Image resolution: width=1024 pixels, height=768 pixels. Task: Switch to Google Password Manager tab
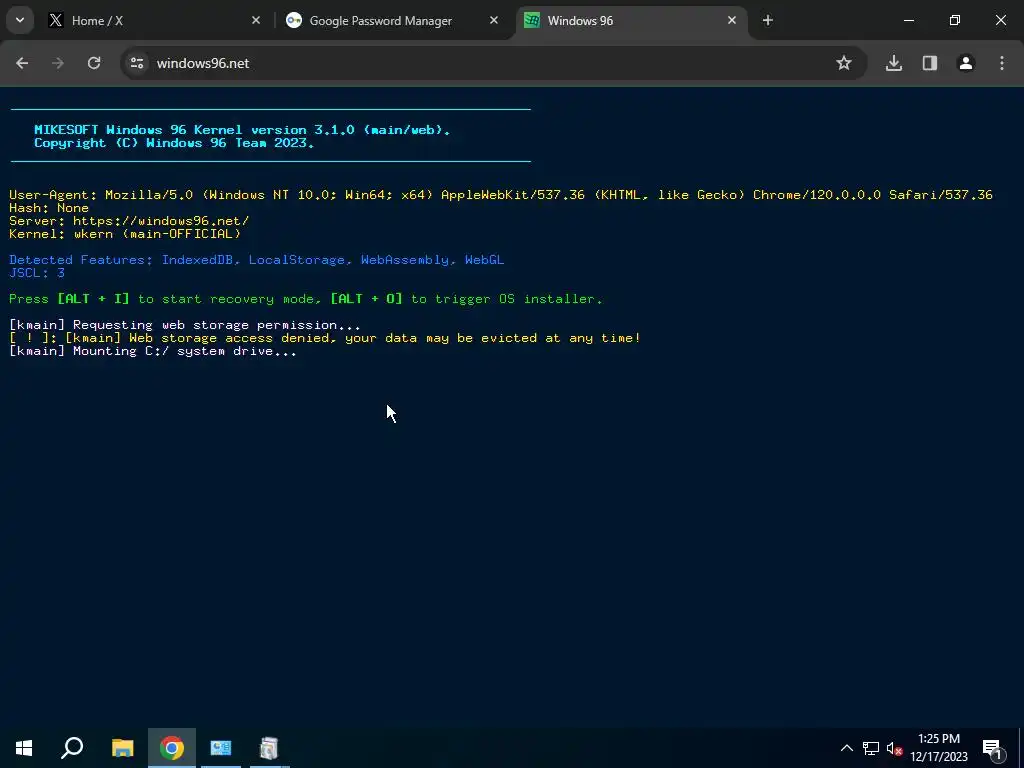click(x=392, y=20)
